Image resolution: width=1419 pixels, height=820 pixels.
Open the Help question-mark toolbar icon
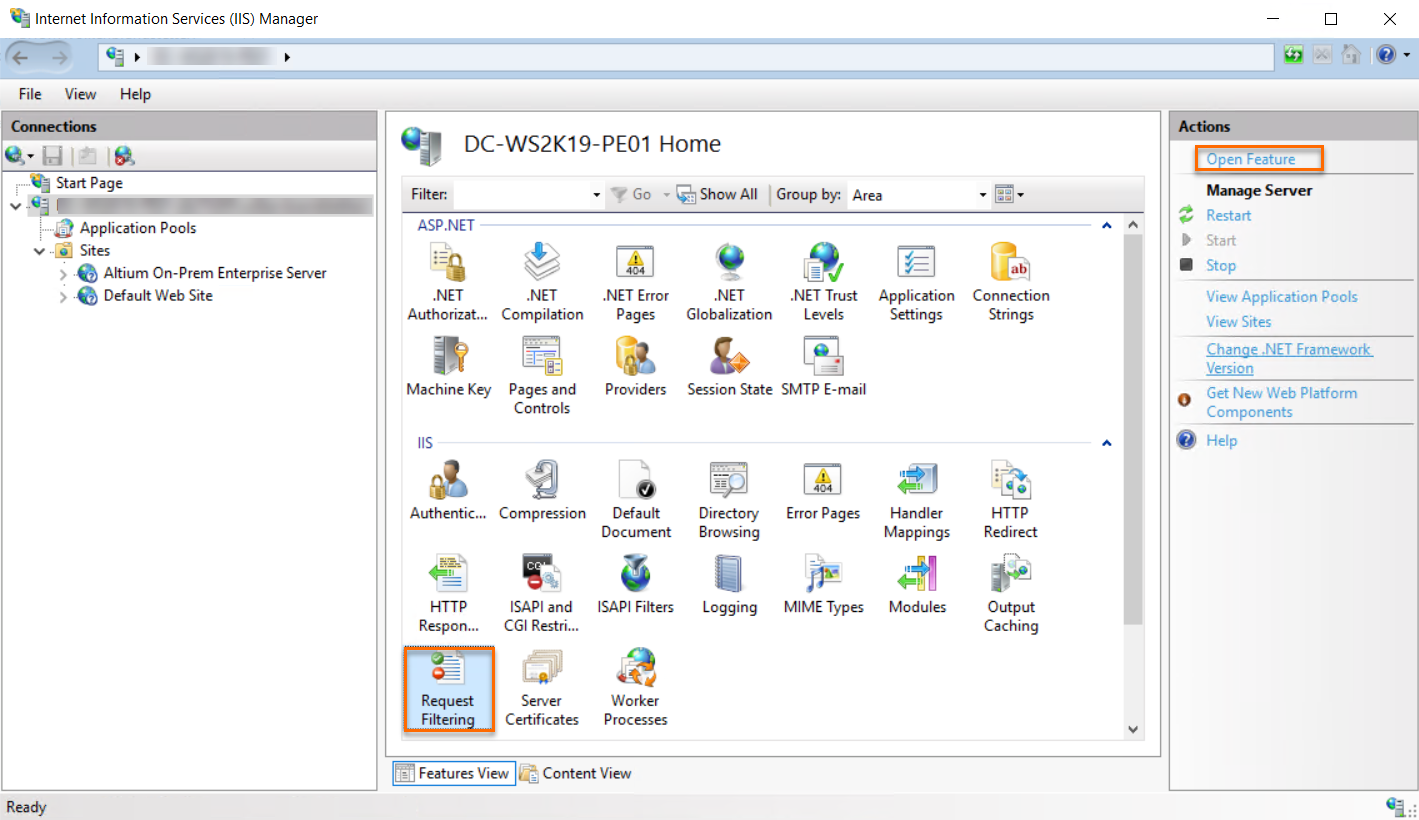[1385, 55]
